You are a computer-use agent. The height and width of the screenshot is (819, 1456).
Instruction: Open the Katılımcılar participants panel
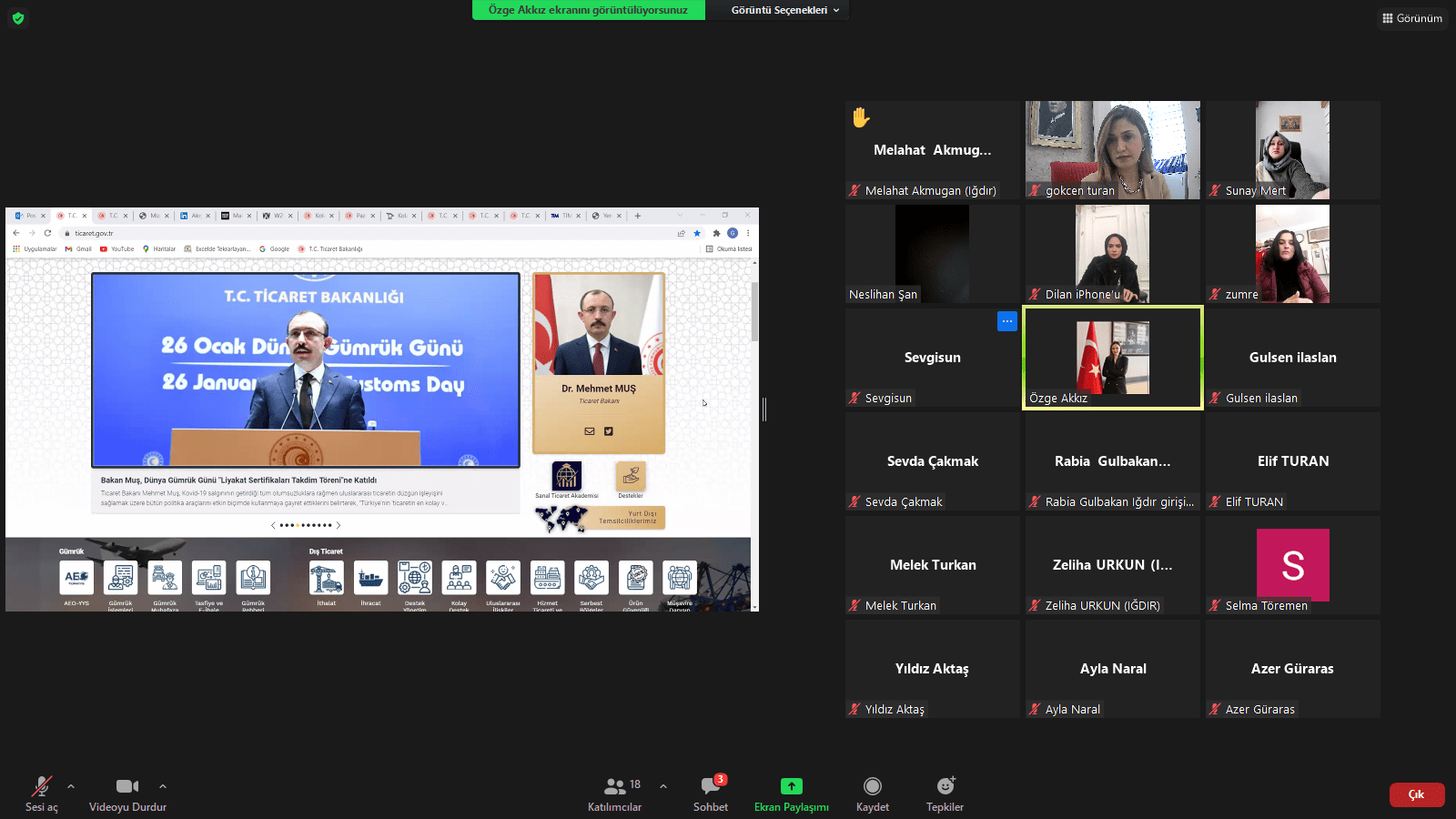tap(614, 794)
